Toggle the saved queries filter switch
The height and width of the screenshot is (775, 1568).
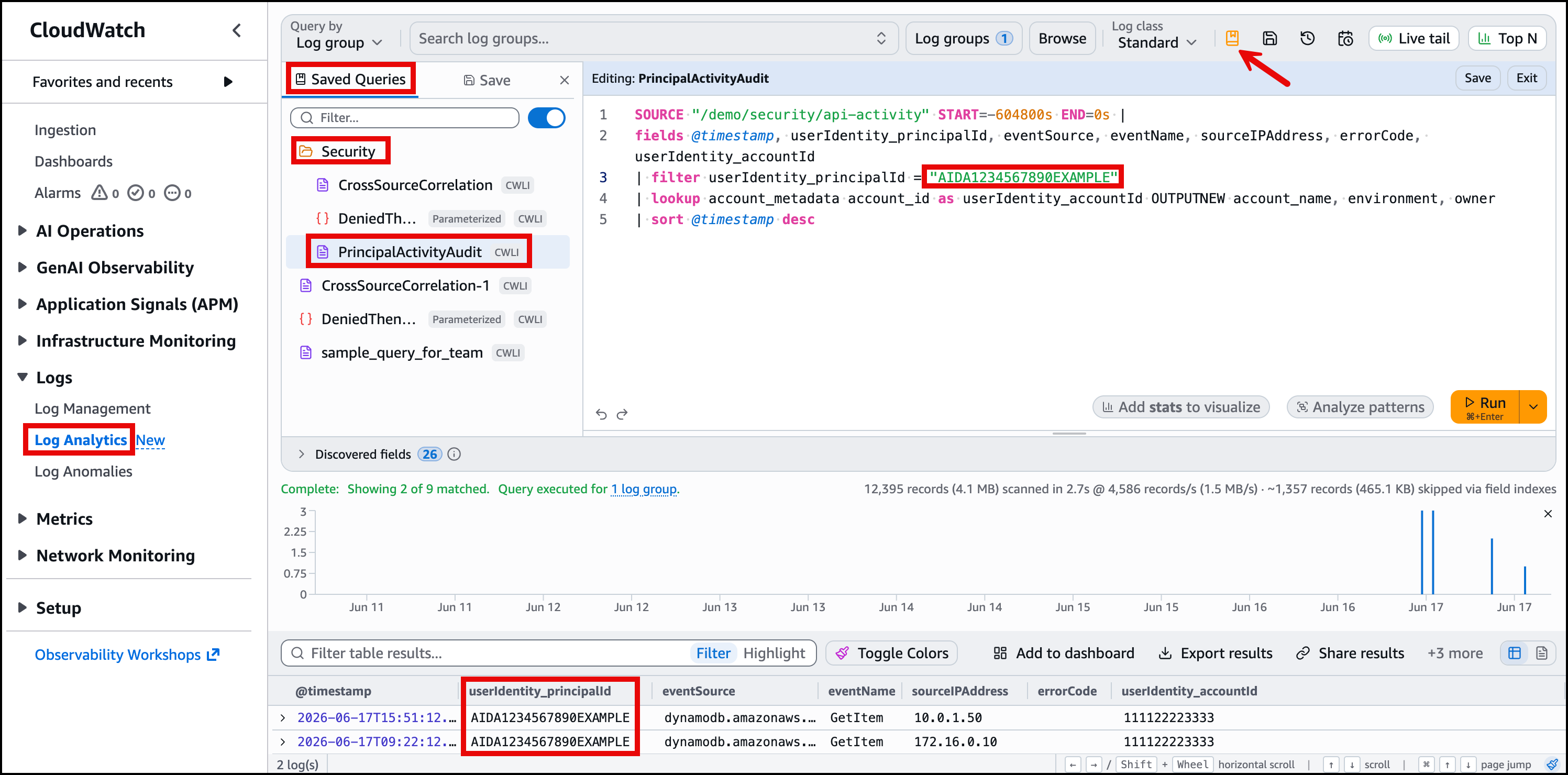pos(546,117)
